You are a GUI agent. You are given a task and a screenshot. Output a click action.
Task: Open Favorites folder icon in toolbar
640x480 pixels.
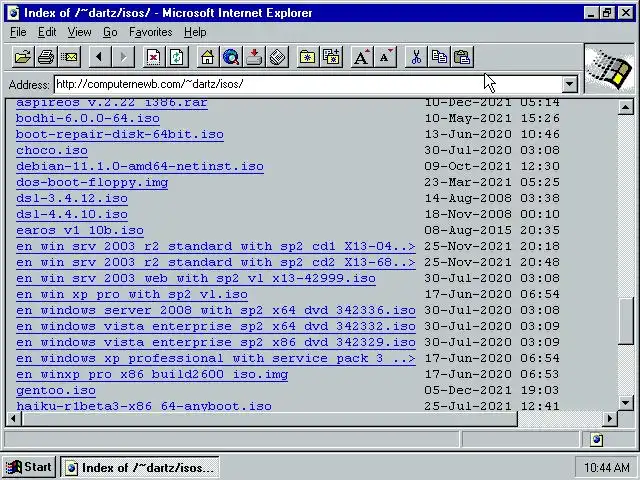coord(307,57)
